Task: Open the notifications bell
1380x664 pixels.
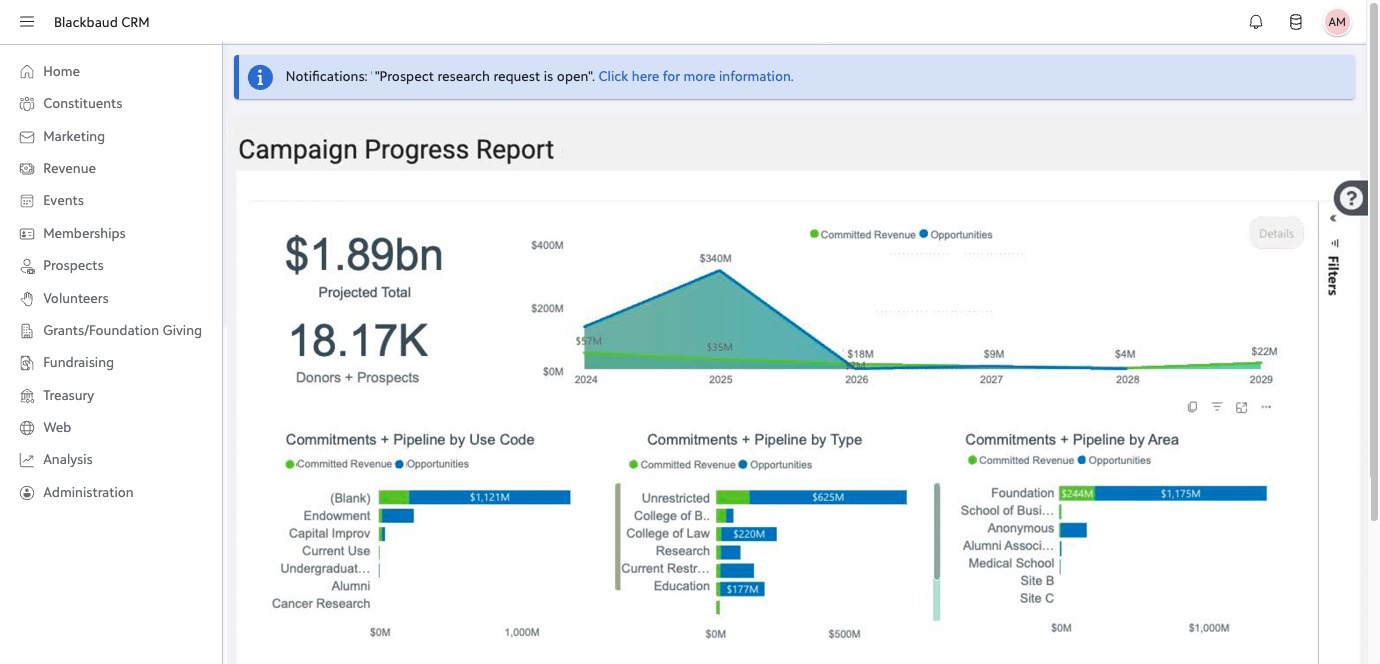Action: pos(1256,22)
